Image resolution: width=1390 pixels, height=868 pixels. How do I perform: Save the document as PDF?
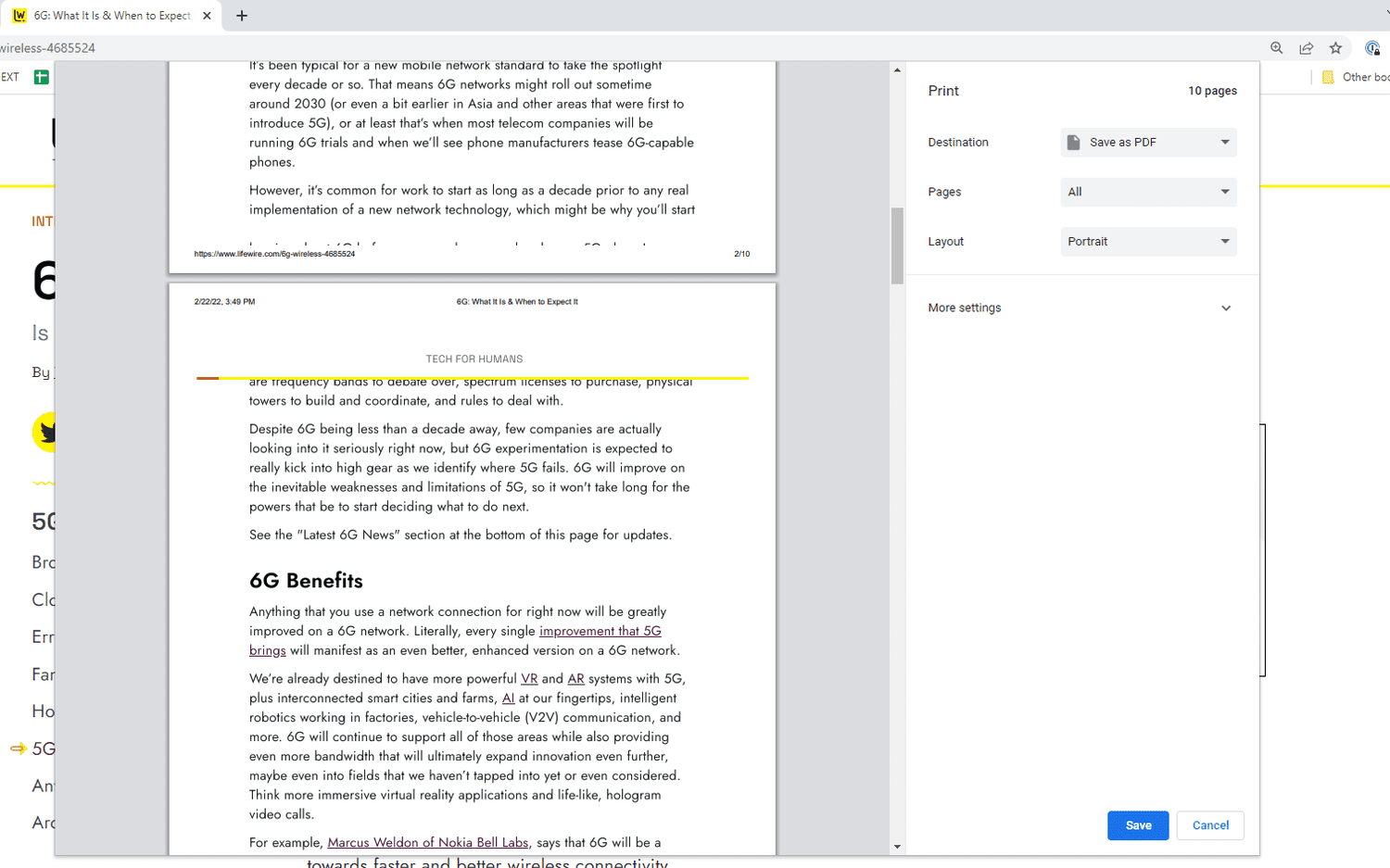[1137, 825]
